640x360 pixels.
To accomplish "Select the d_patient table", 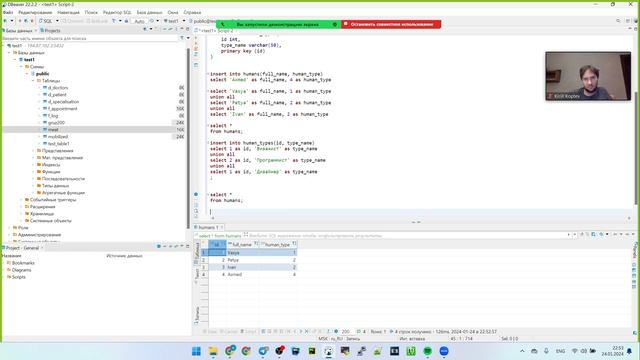I will tap(57, 95).
